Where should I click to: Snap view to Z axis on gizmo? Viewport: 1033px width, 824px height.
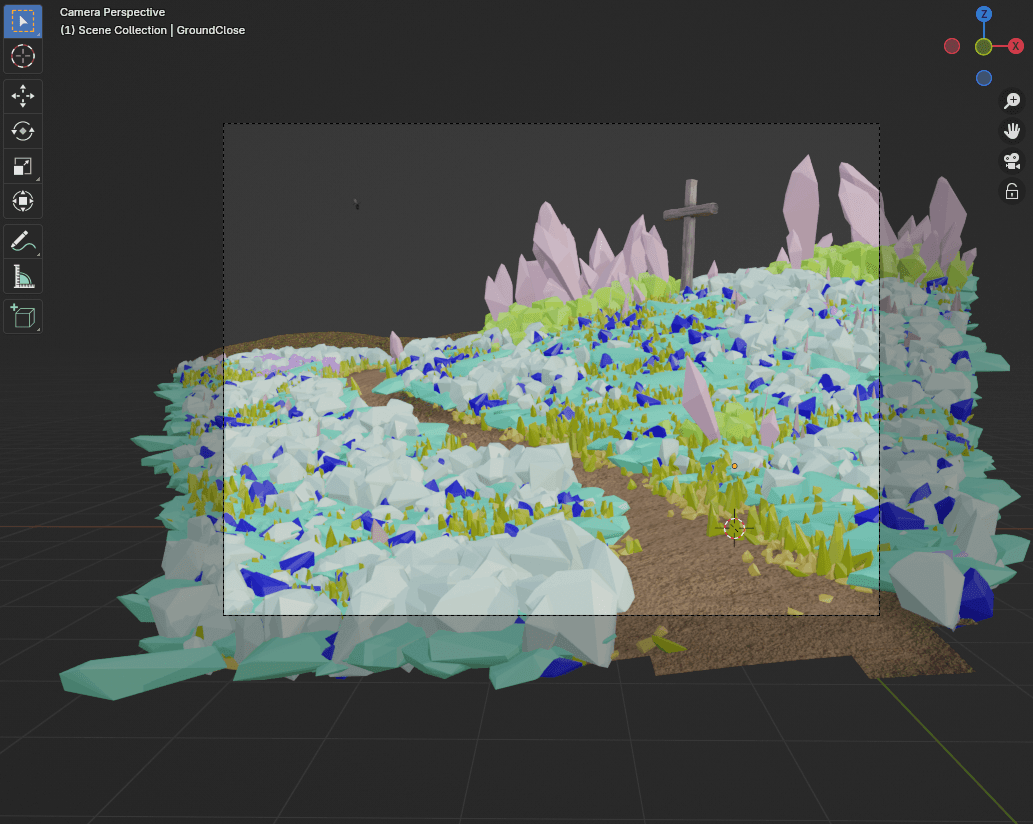coord(984,14)
